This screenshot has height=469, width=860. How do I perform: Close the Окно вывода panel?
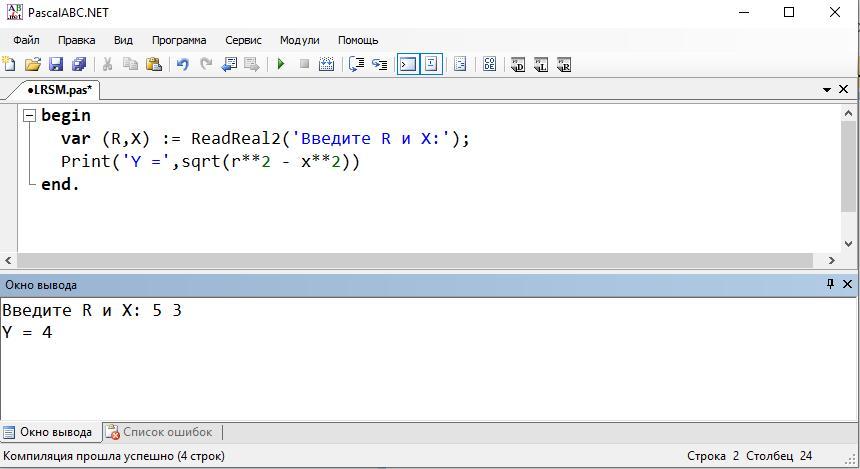[x=847, y=284]
